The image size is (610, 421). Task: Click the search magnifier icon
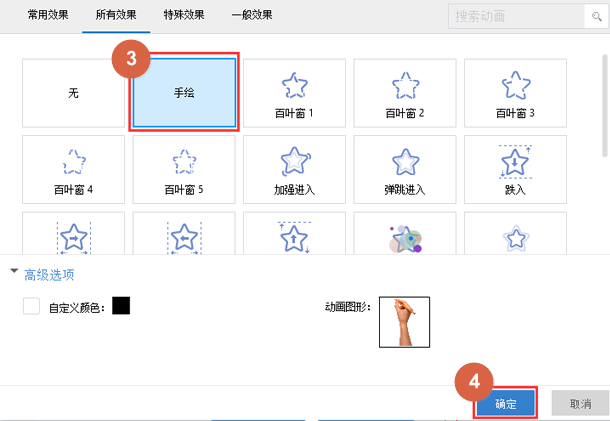tap(596, 17)
